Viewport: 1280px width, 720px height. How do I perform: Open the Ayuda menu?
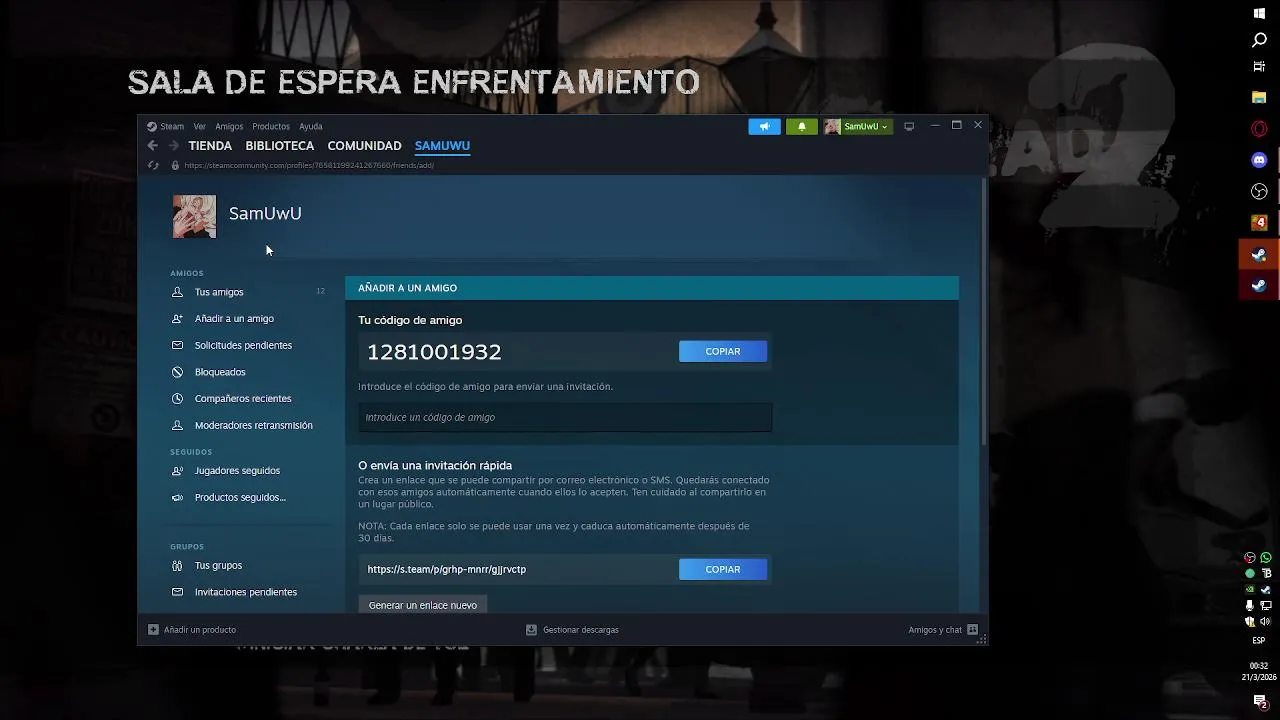tap(311, 126)
